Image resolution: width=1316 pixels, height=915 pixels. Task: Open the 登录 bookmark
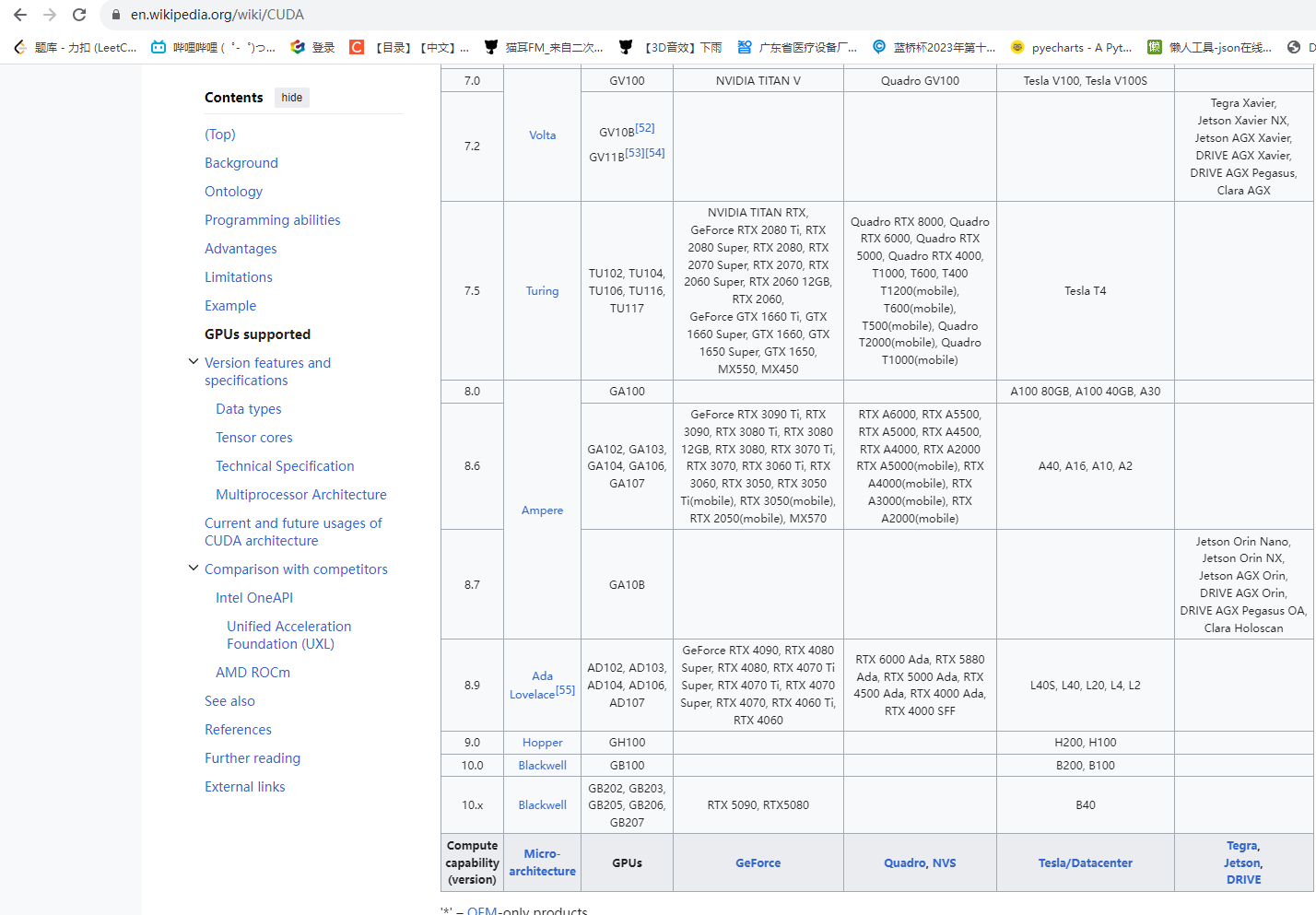(312, 47)
